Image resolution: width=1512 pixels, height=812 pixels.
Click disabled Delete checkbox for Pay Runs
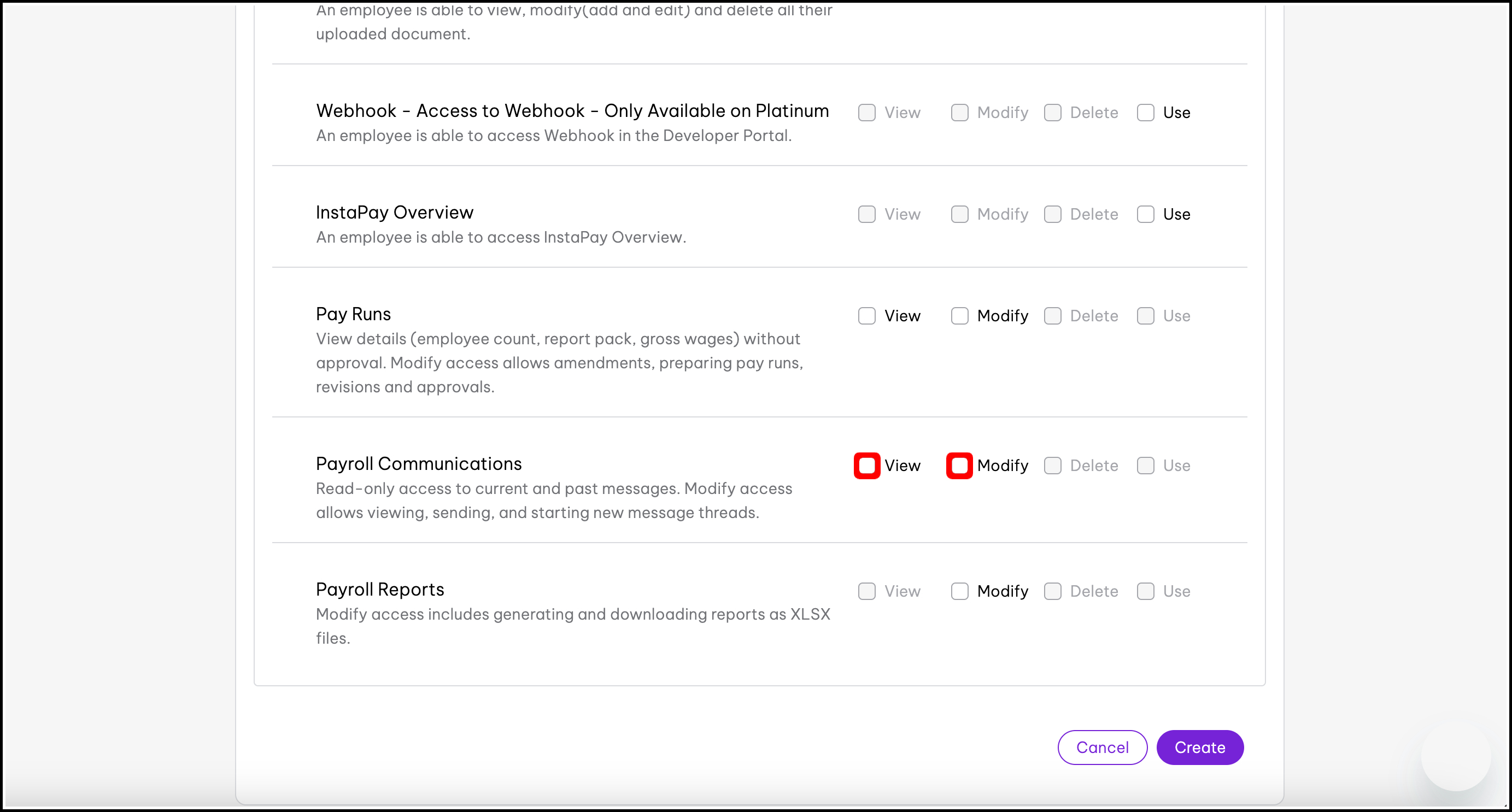(x=1052, y=316)
